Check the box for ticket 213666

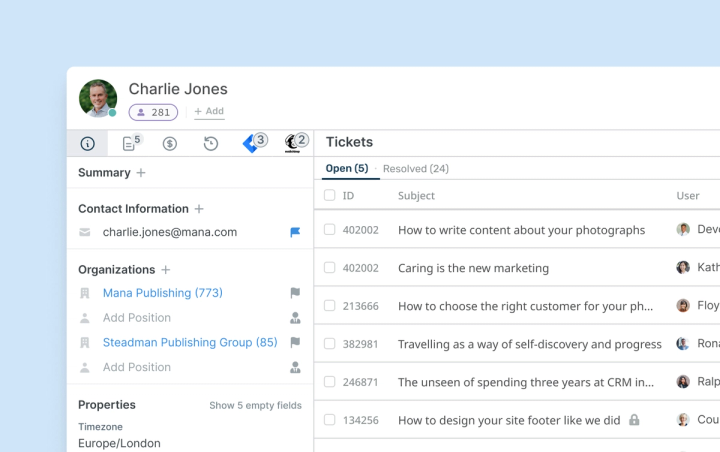[329, 305]
